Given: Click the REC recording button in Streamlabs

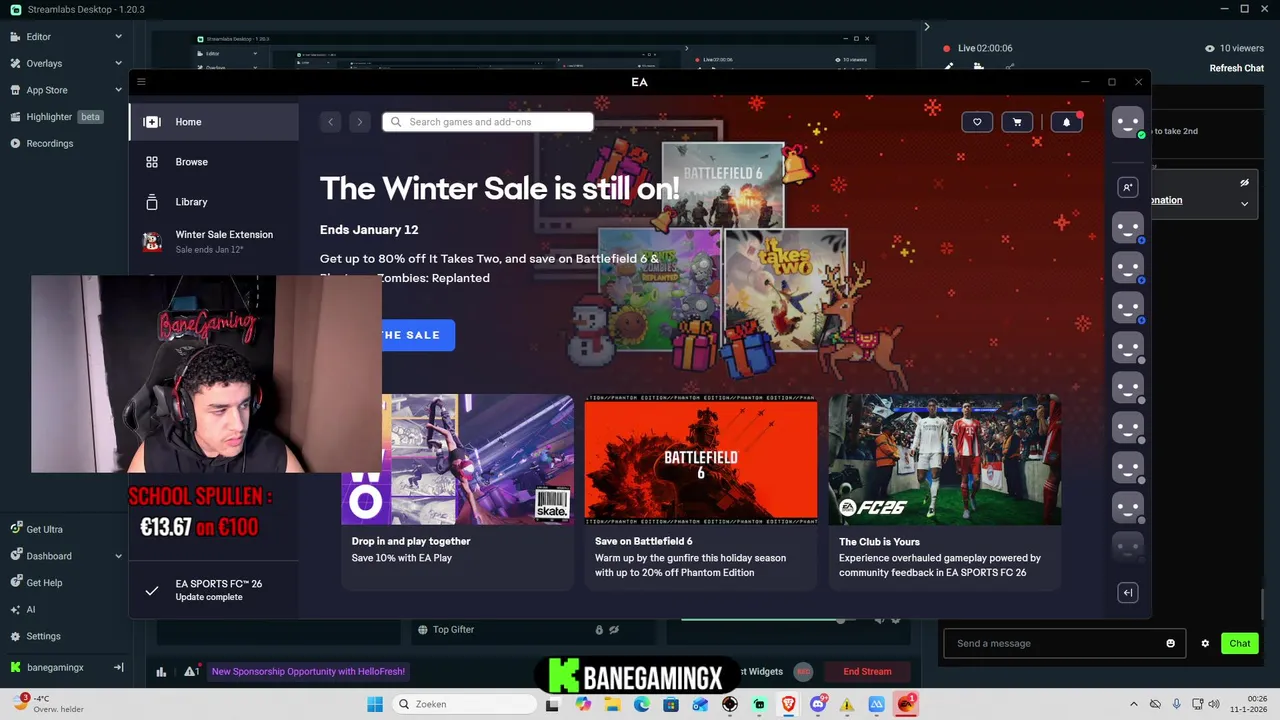Looking at the screenshot, I should tap(803, 671).
